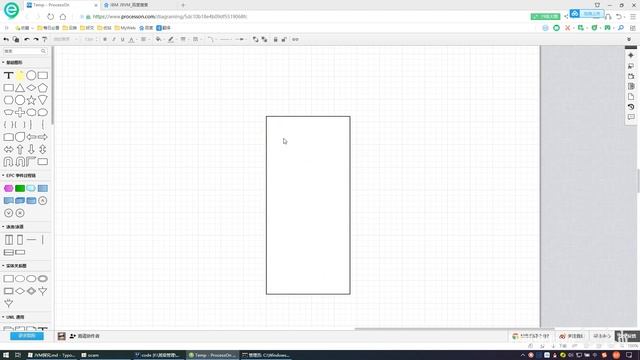This screenshot has width=640, height=360.
Task: Select the magenta EPC event shape
Action: pos(8,188)
